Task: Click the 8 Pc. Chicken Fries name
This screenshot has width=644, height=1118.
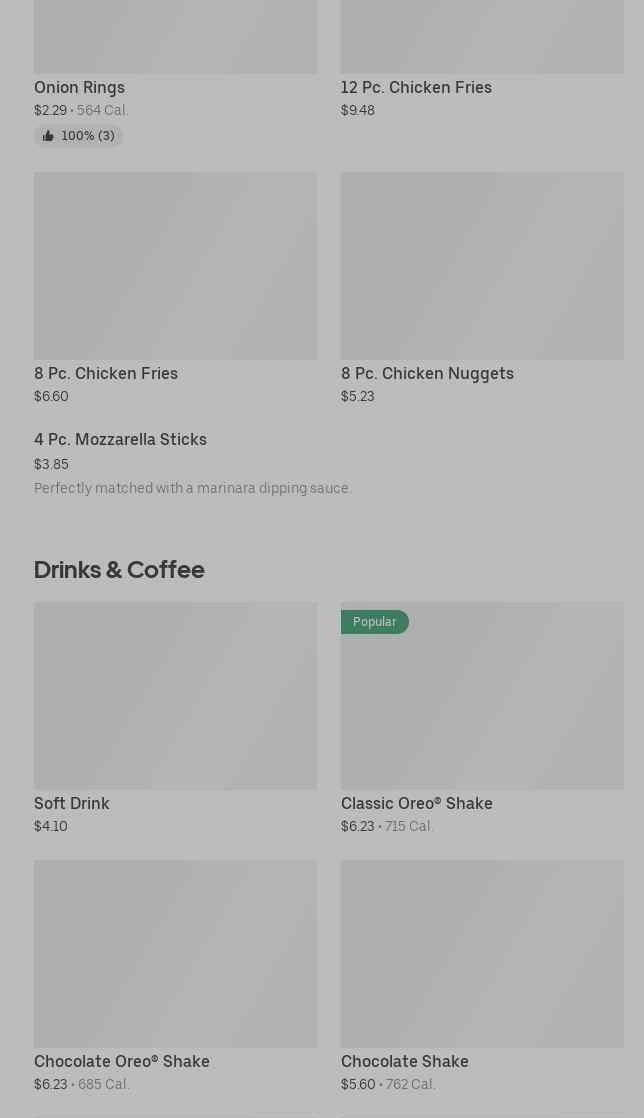Action: point(106,374)
